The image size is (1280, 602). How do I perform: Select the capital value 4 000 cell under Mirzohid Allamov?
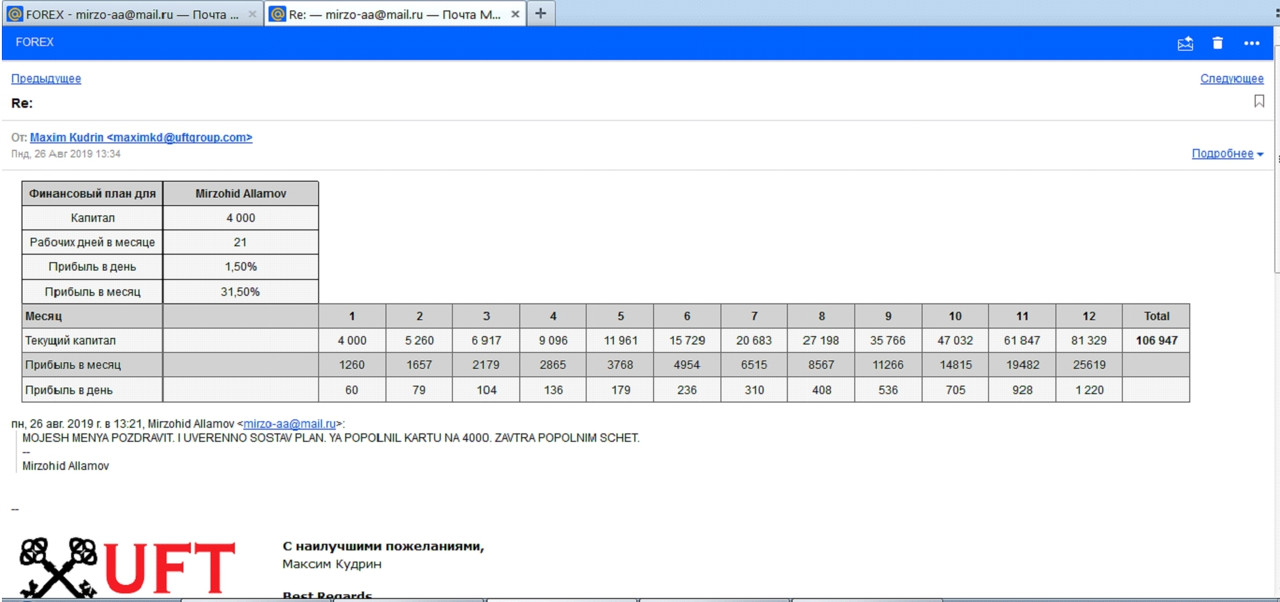pos(241,218)
